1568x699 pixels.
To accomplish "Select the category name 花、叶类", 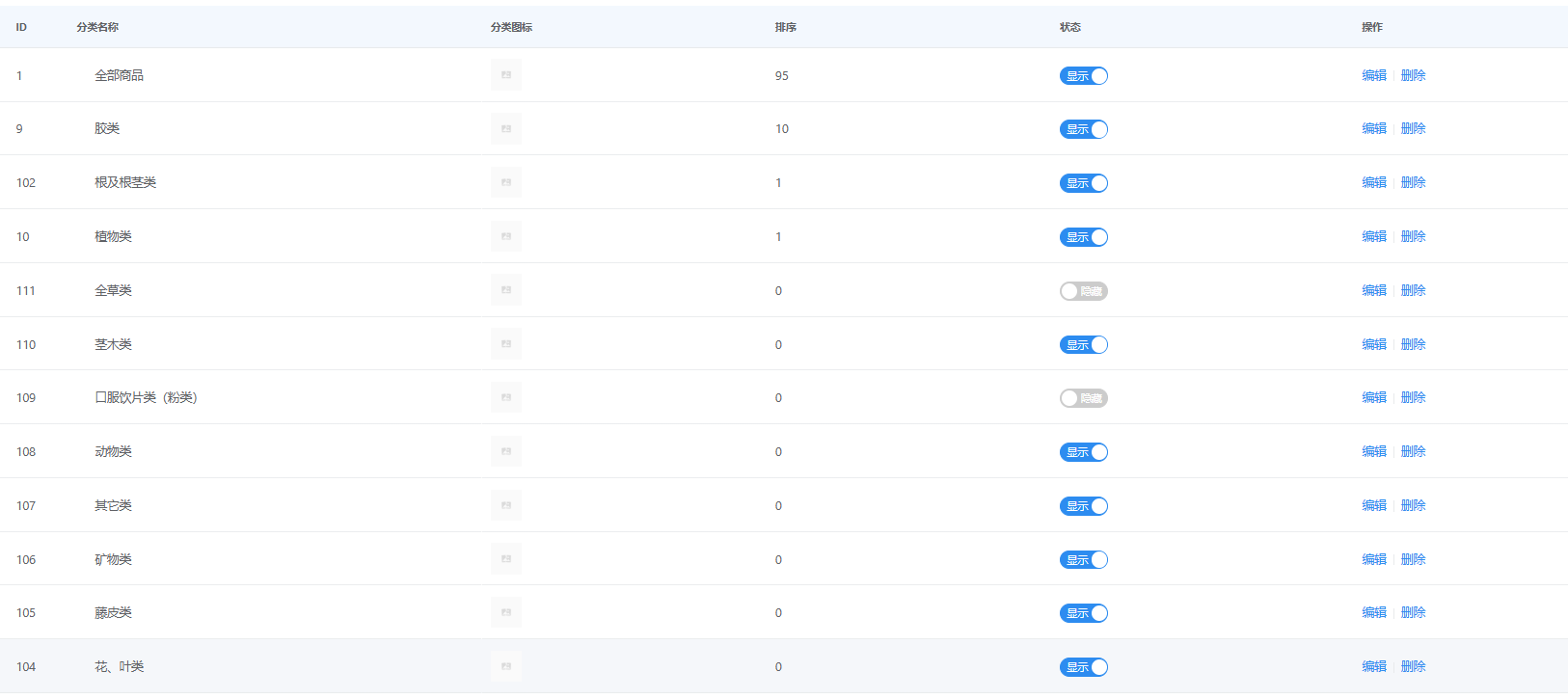I will 119,666.
